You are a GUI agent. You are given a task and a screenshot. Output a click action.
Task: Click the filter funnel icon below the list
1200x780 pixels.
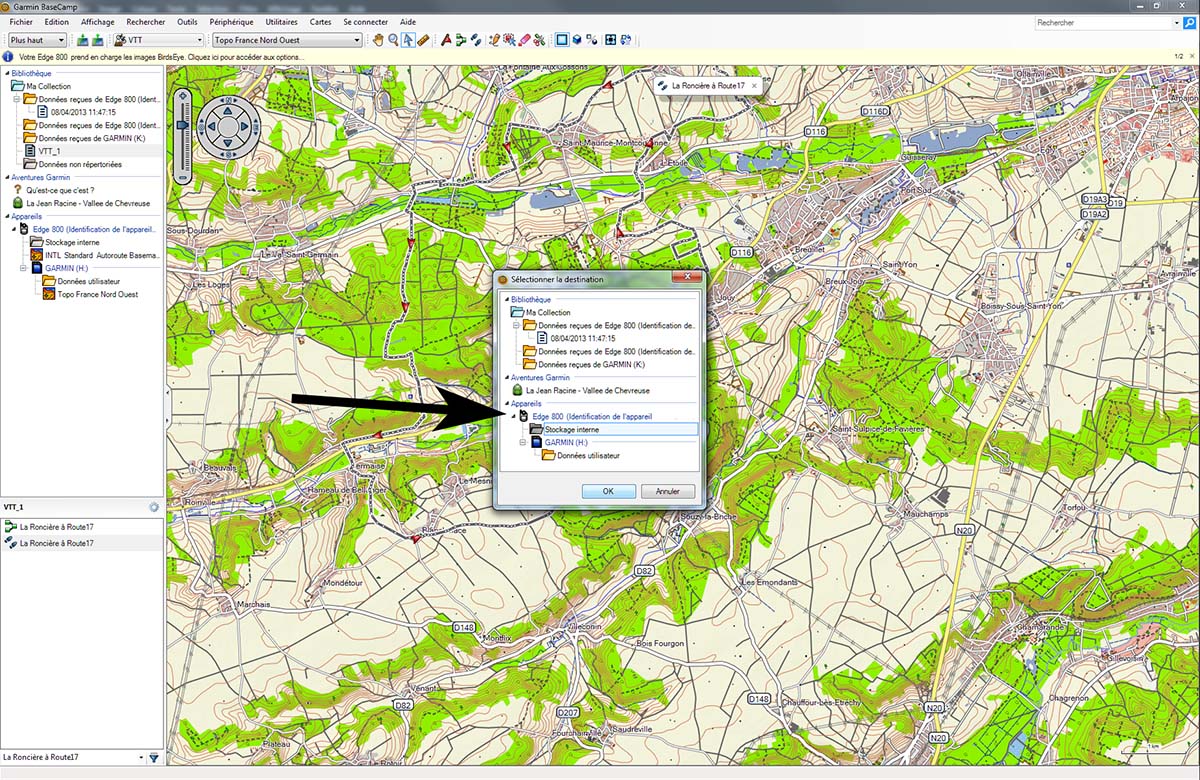click(154, 758)
